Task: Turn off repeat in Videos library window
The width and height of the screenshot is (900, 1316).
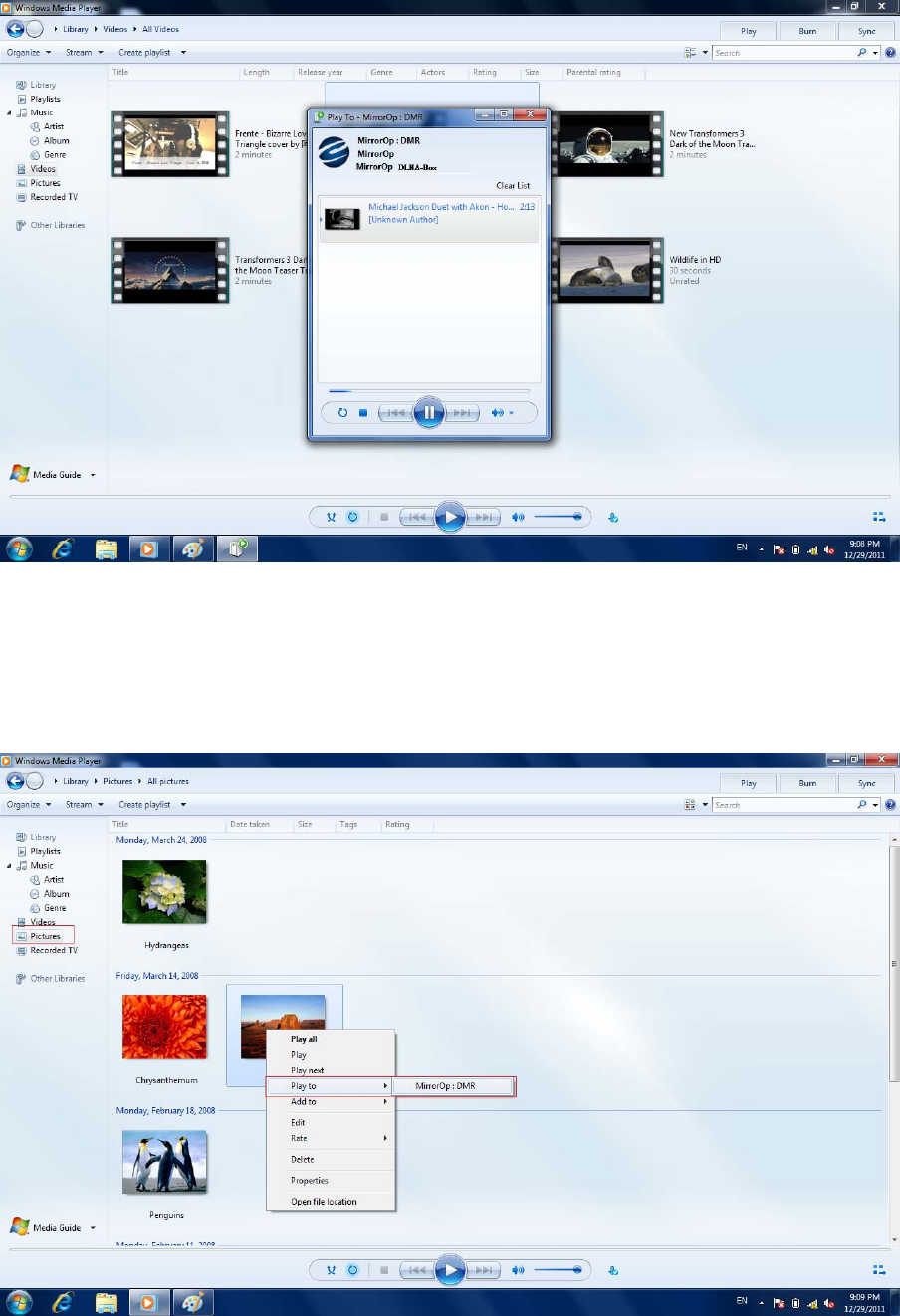Action: [352, 517]
